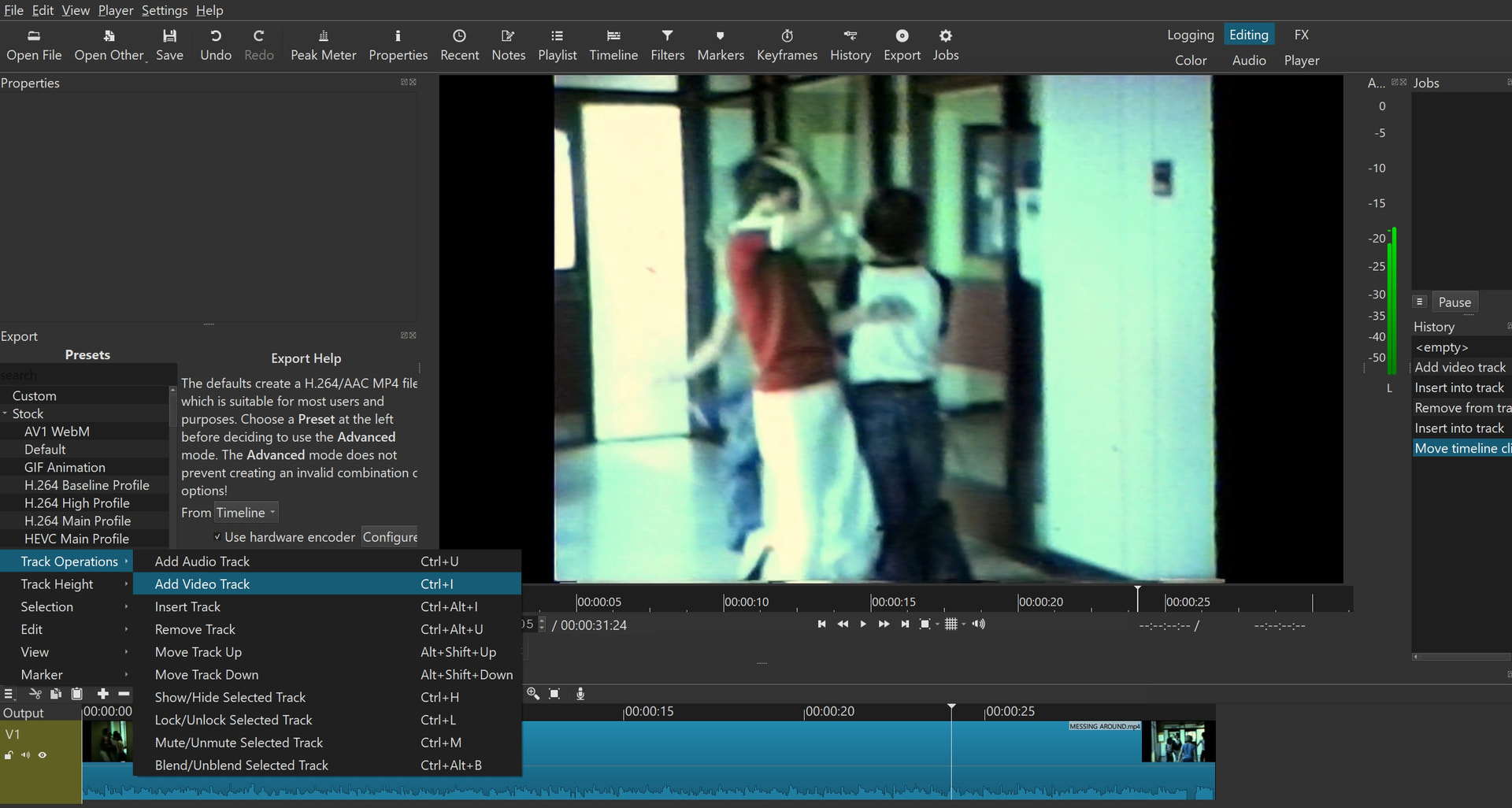Switch to the FX layout tab
This screenshot has height=808, width=1512.
coord(1301,35)
